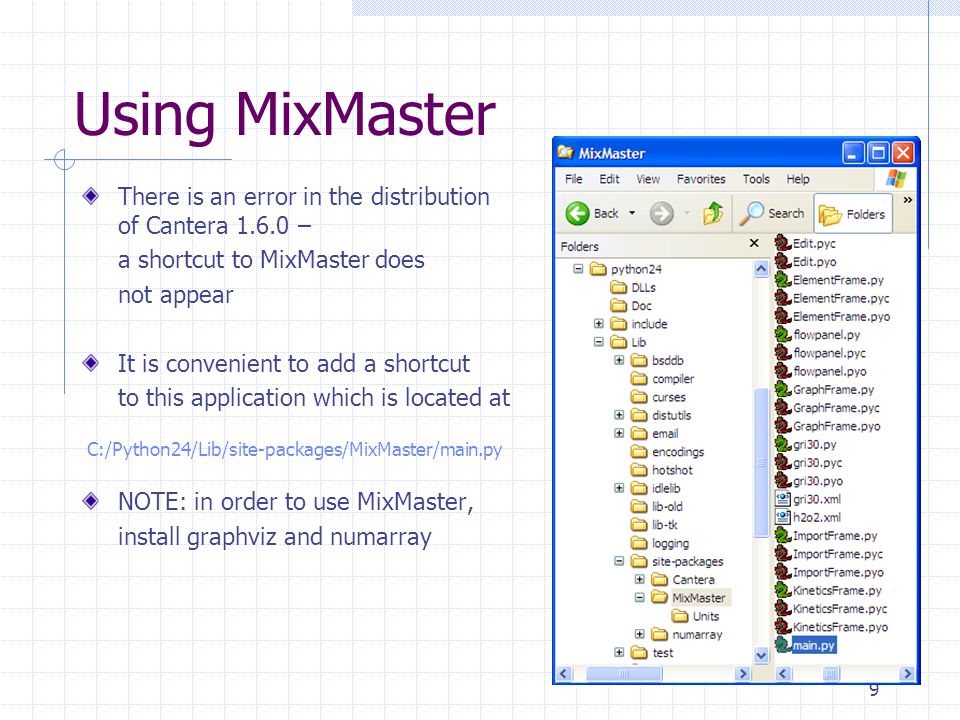This screenshot has width=960, height=720.
Task: Select the encodings folder in tree
Action: (668, 452)
